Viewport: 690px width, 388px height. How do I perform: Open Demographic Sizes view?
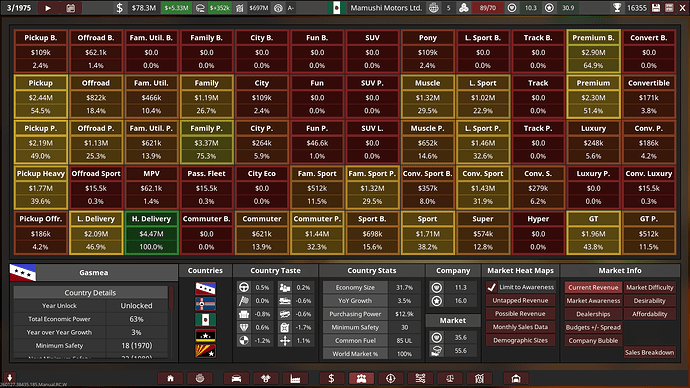click(x=520, y=340)
